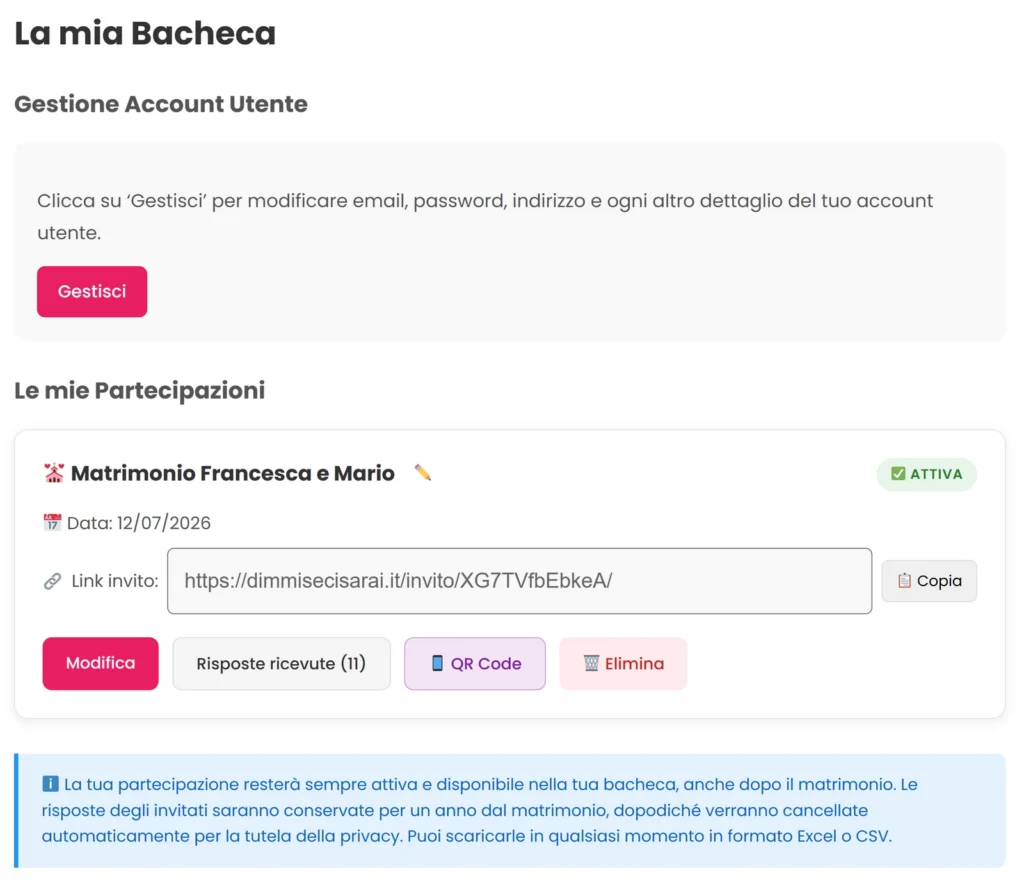Copy the invite link using the Copia button
Screen dimensions: 1024x883
coord(929,580)
